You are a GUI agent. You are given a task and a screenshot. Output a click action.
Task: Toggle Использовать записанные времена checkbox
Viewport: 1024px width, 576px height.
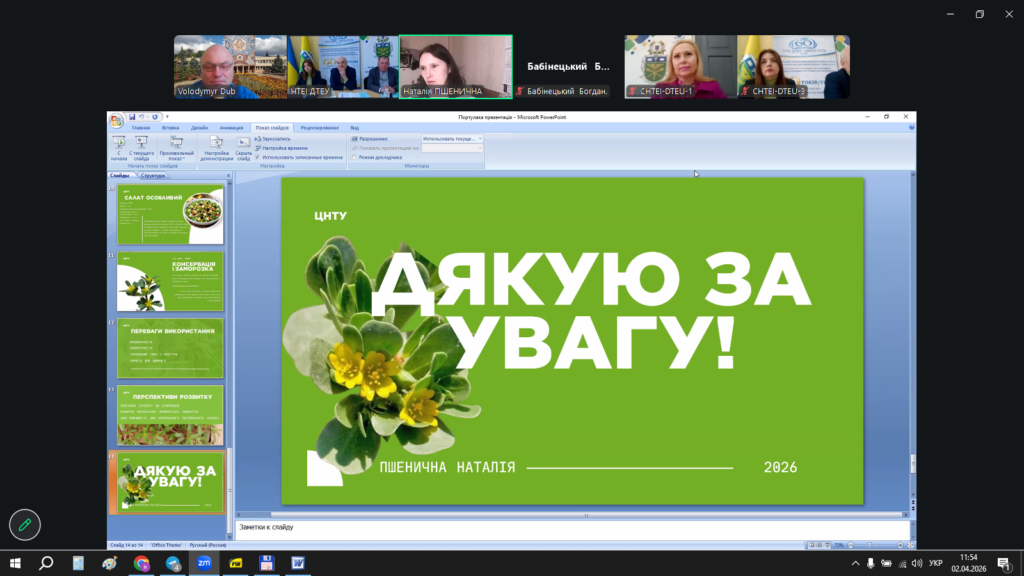pos(258,157)
